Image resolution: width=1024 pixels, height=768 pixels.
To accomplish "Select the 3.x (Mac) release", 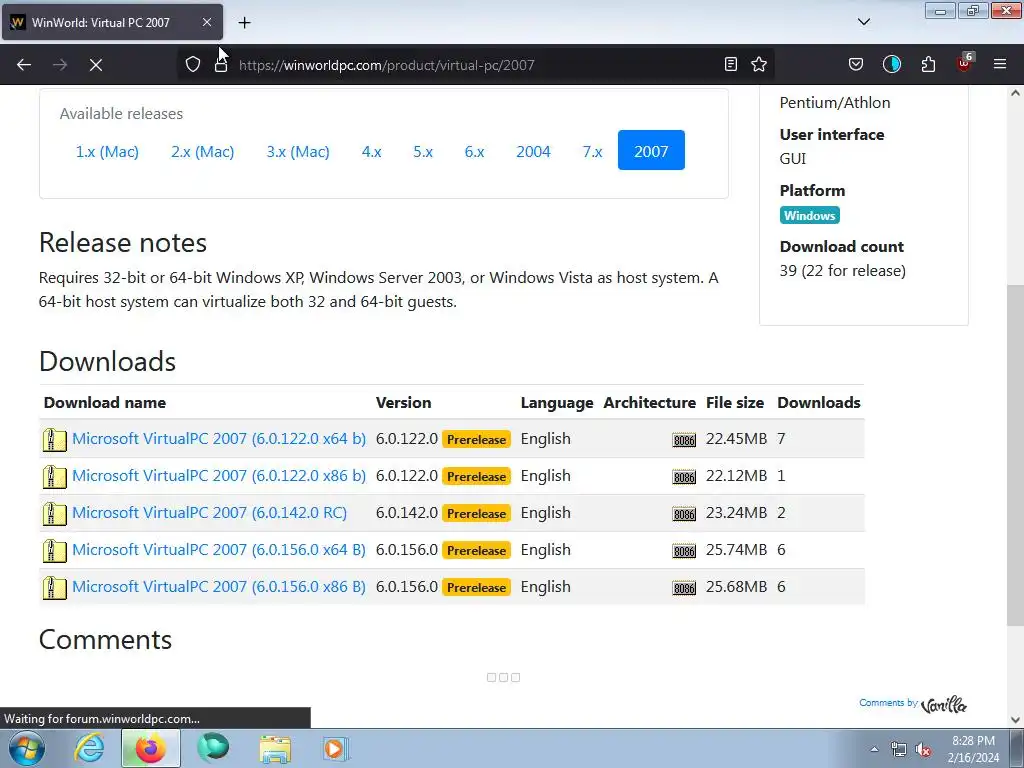I will click(x=298, y=152).
